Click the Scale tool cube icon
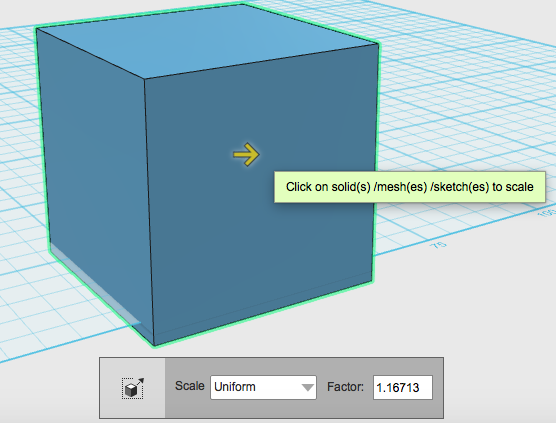The width and height of the screenshot is (556, 423). (133, 388)
